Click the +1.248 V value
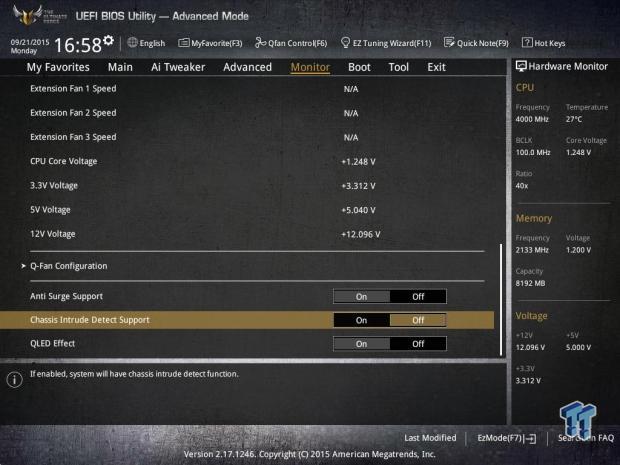The width and height of the screenshot is (620, 465). click(x=358, y=162)
